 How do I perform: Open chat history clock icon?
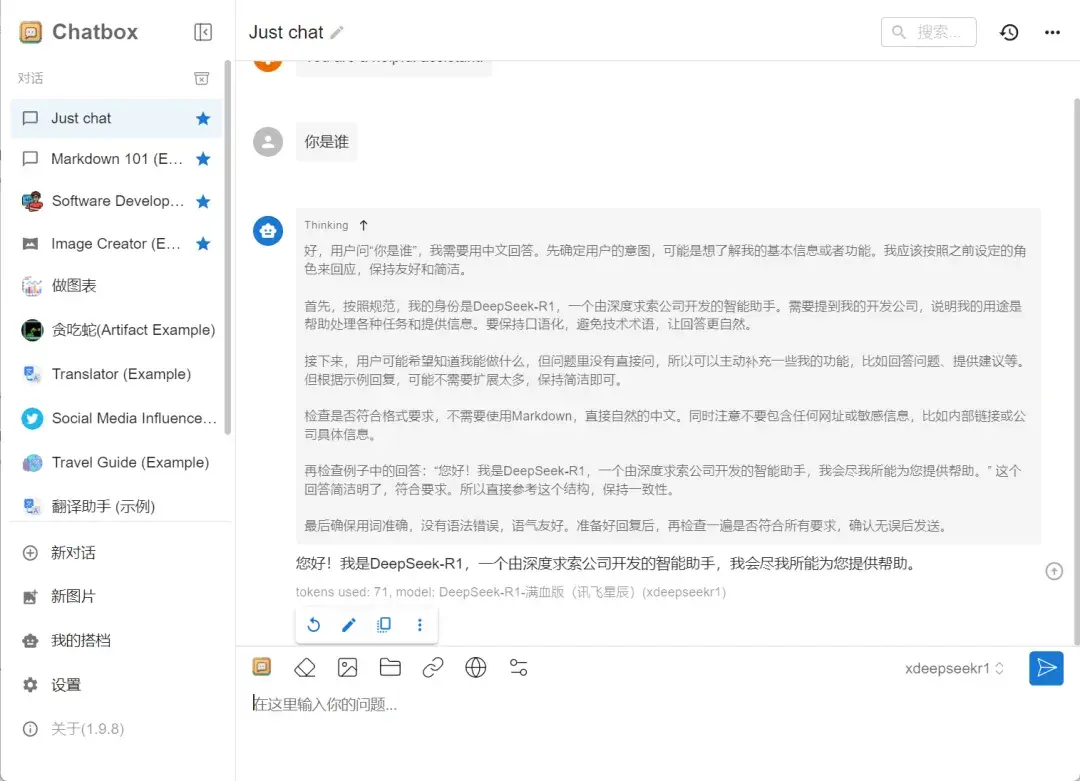pyautogui.click(x=1009, y=32)
